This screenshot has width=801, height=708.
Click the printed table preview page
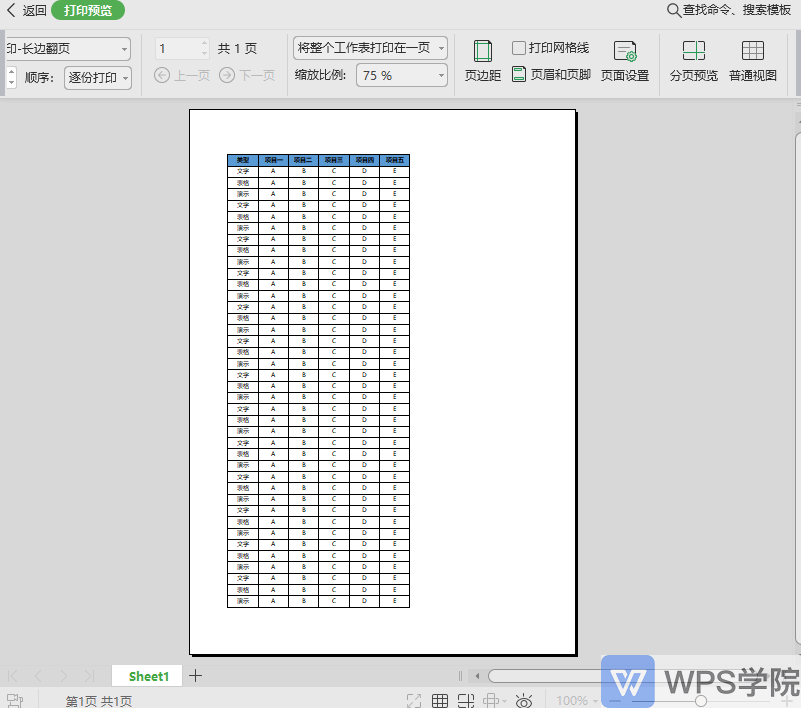point(383,382)
